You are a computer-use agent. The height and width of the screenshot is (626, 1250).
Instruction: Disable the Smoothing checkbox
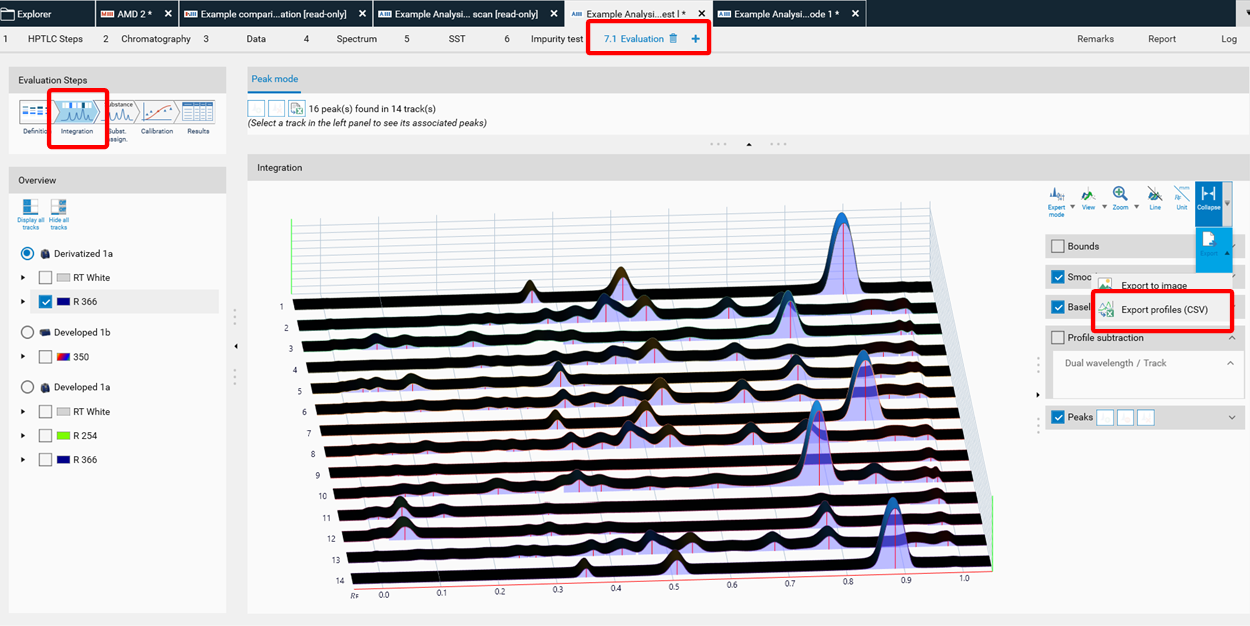point(1058,277)
